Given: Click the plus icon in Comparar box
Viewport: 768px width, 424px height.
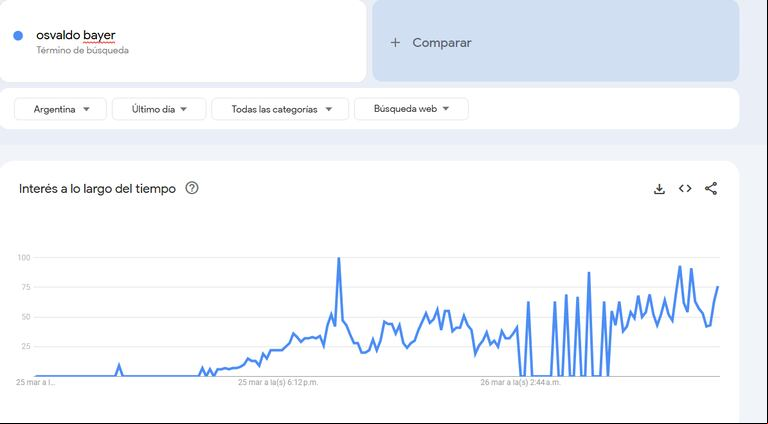Looking at the screenshot, I should click(395, 43).
